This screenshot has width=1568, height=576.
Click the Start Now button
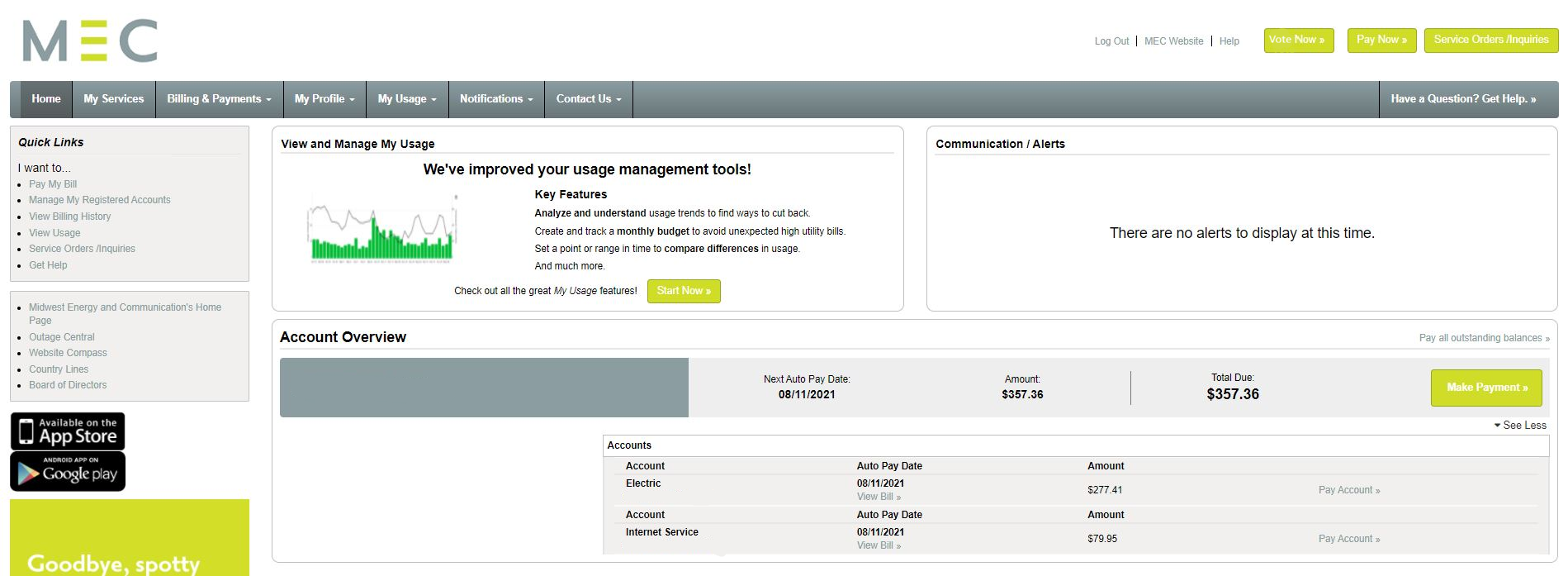tap(684, 291)
